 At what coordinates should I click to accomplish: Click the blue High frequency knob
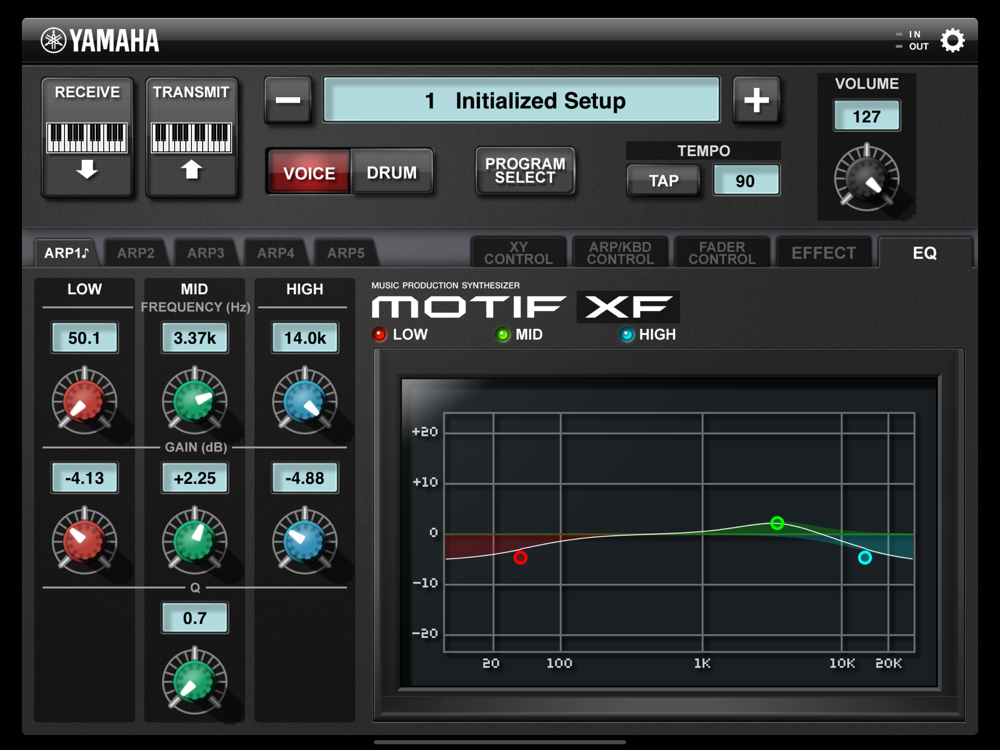(305, 400)
